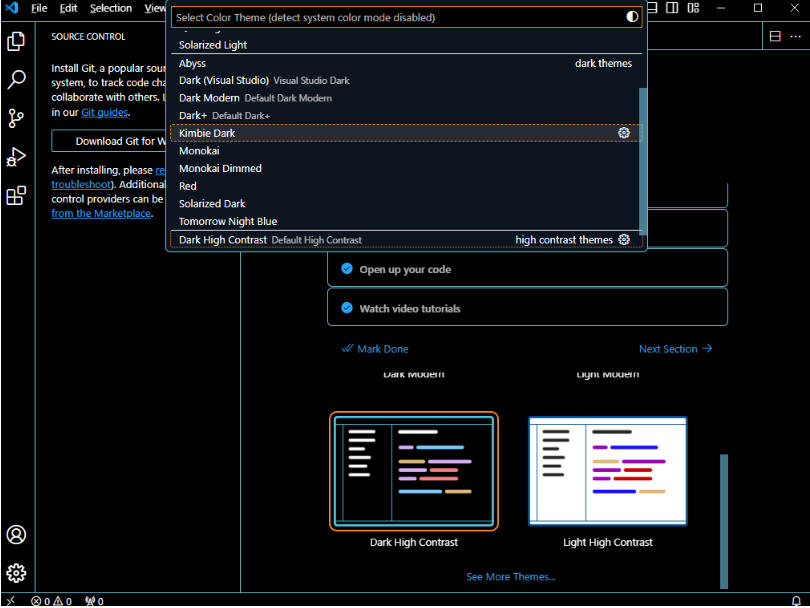Open the Extensions view

pyautogui.click(x=16, y=195)
